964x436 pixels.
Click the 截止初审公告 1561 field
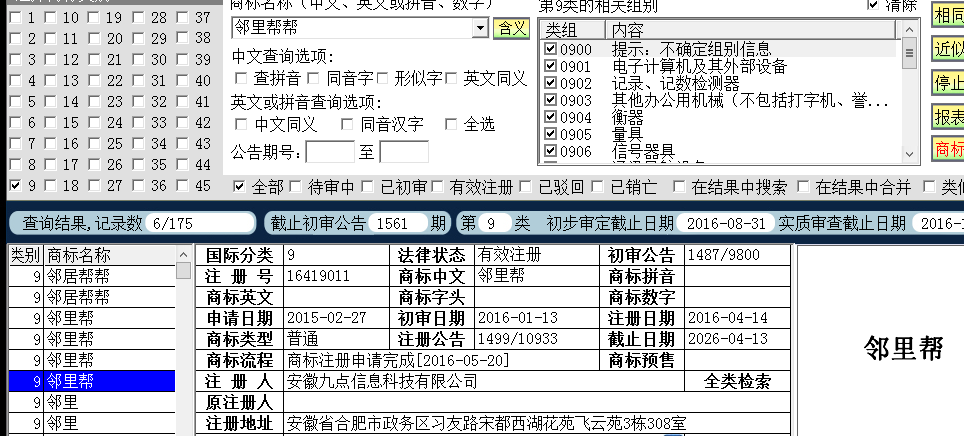pos(397,224)
